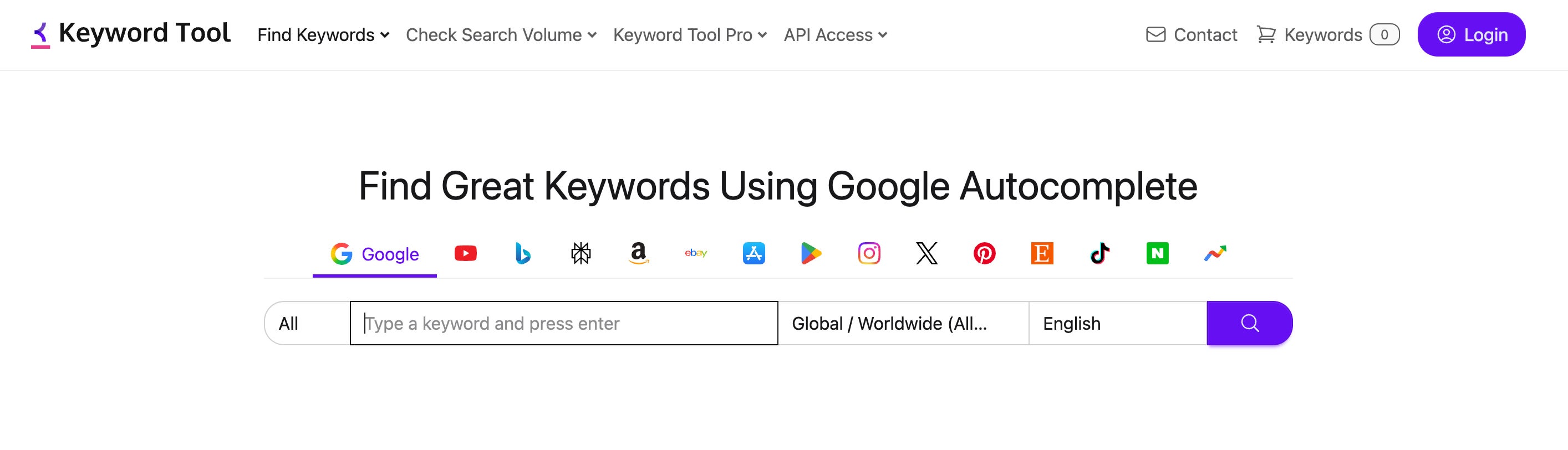
Task: Choose the Pinterest icon
Action: 984,254
